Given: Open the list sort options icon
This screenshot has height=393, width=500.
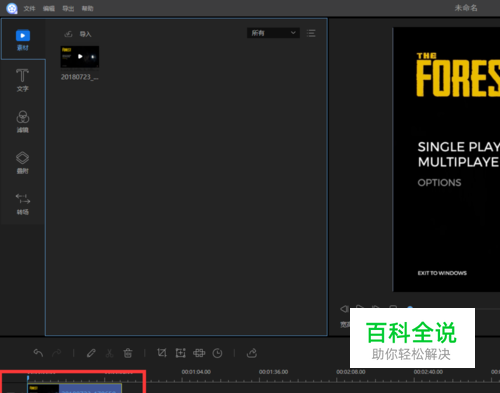Looking at the screenshot, I should [x=311, y=33].
